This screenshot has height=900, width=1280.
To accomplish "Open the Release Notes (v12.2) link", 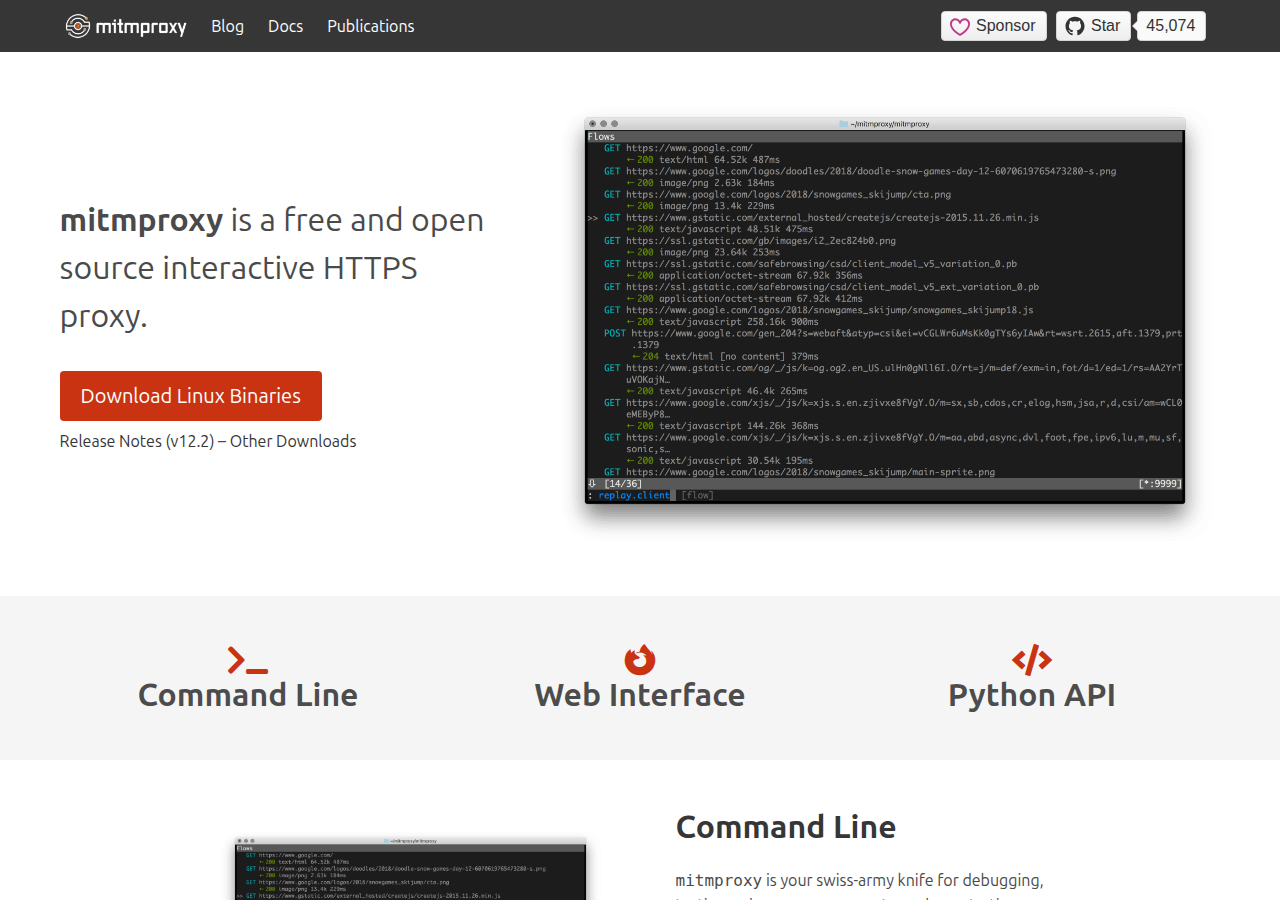I will (137, 441).
